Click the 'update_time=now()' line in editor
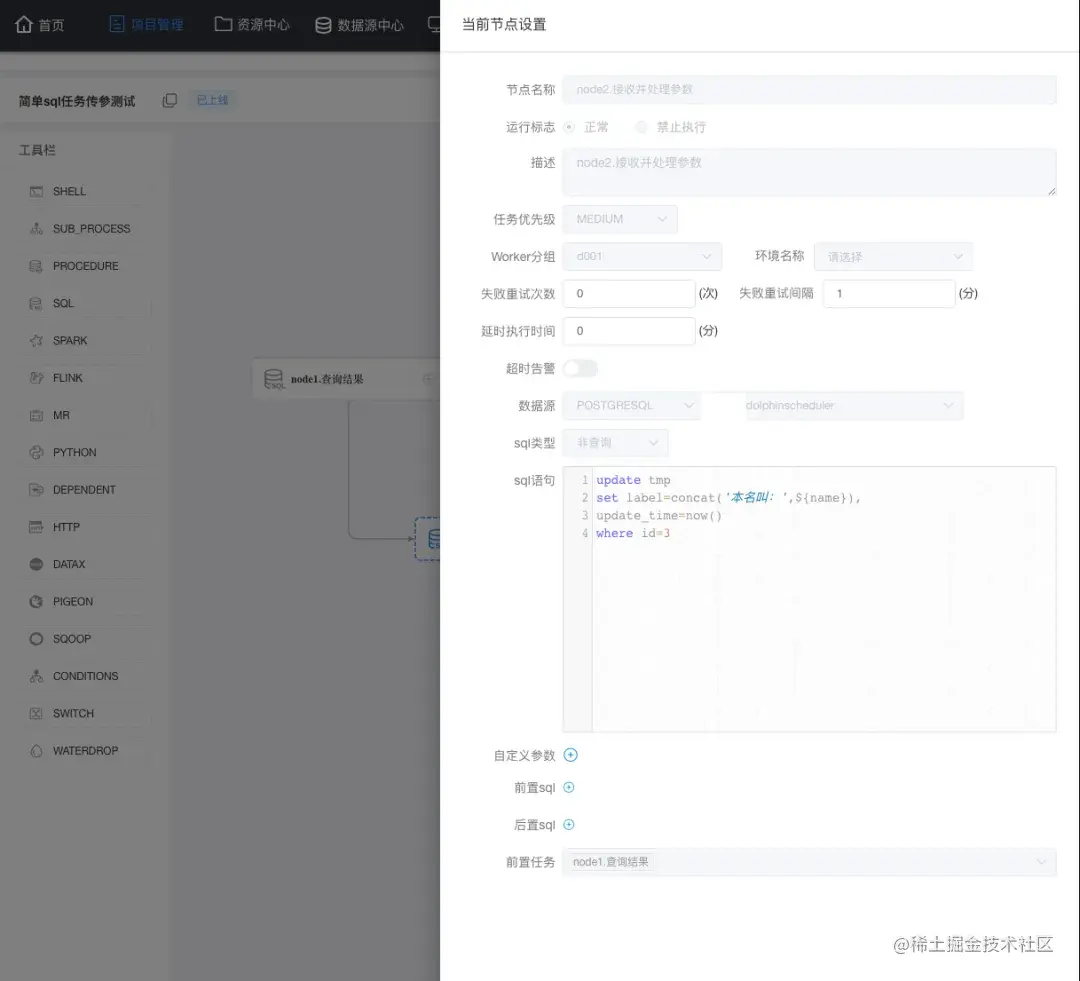The height and width of the screenshot is (981, 1080). (658, 515)
